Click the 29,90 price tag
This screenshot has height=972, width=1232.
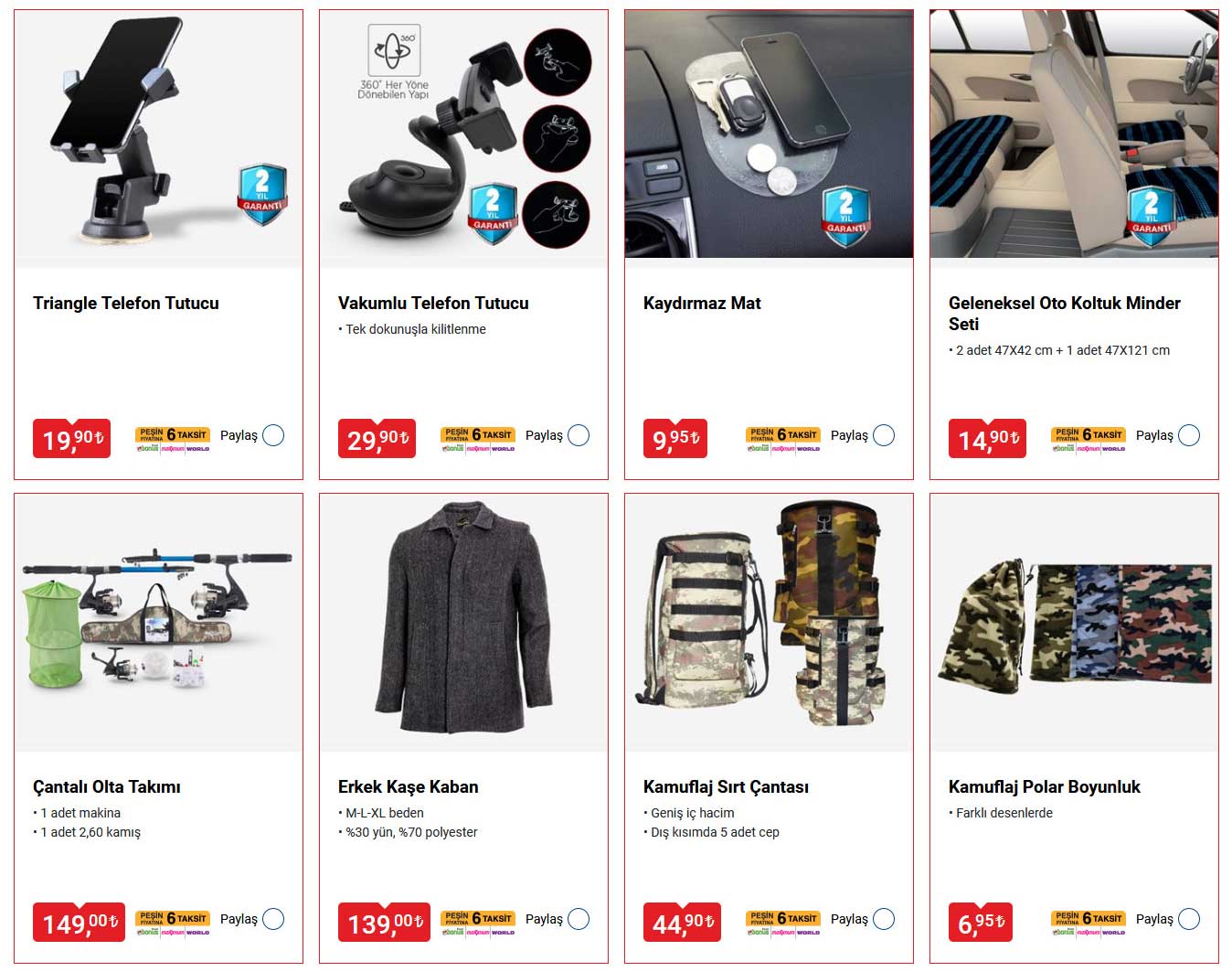pyautogui.click(x=377, y=439)
